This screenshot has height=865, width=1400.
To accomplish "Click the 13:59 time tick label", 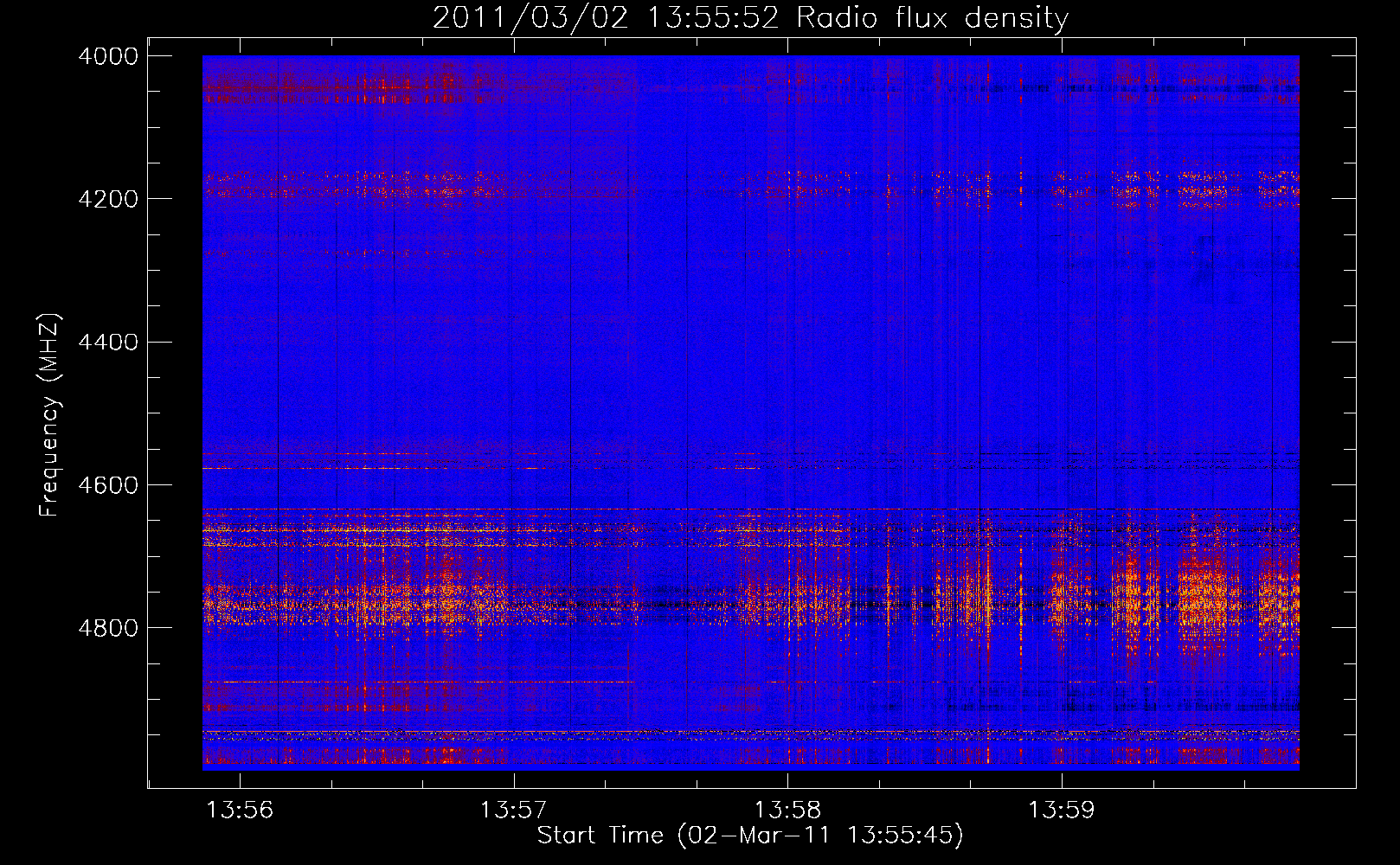I will pyautogui.click(x=1061, y=811).
